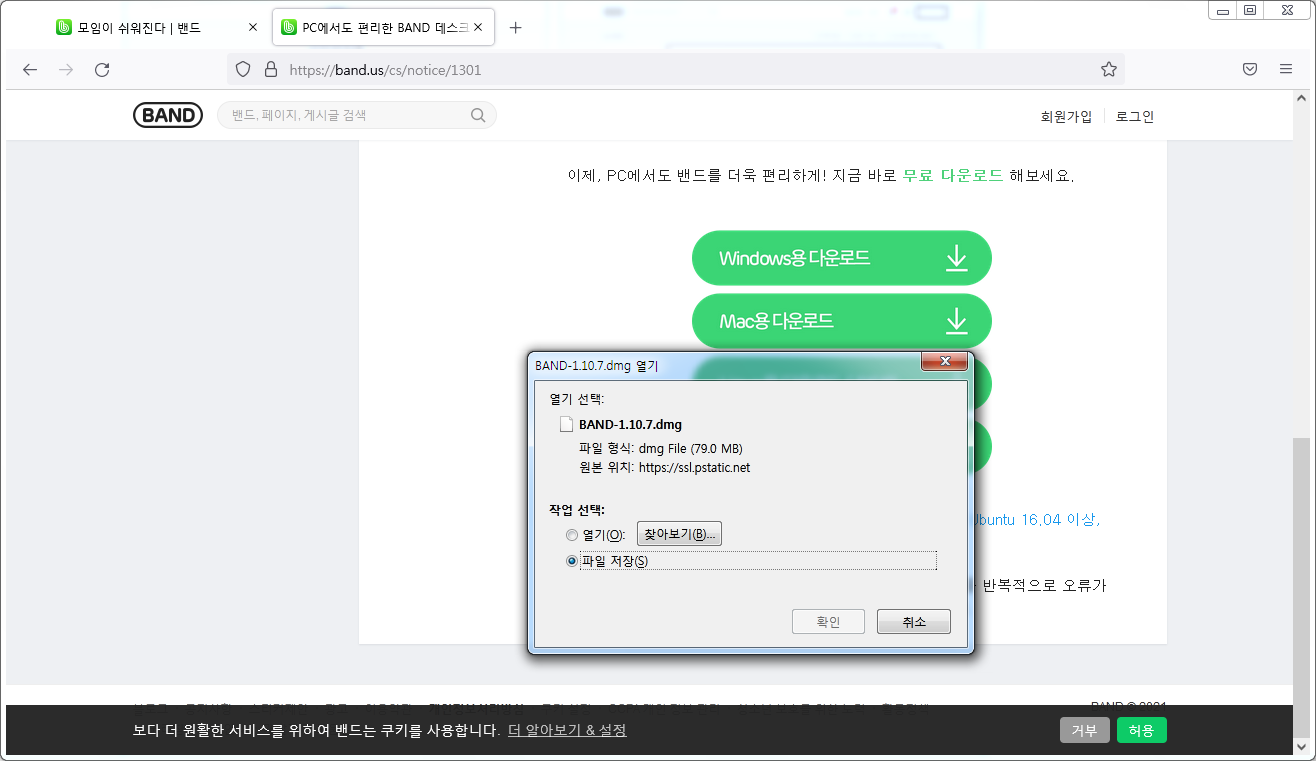Image resolution: width=1316 pixels, height=761 pixels.
Task: Open the Firefox hamburger menu
Action: click(x=1286, y=69)
